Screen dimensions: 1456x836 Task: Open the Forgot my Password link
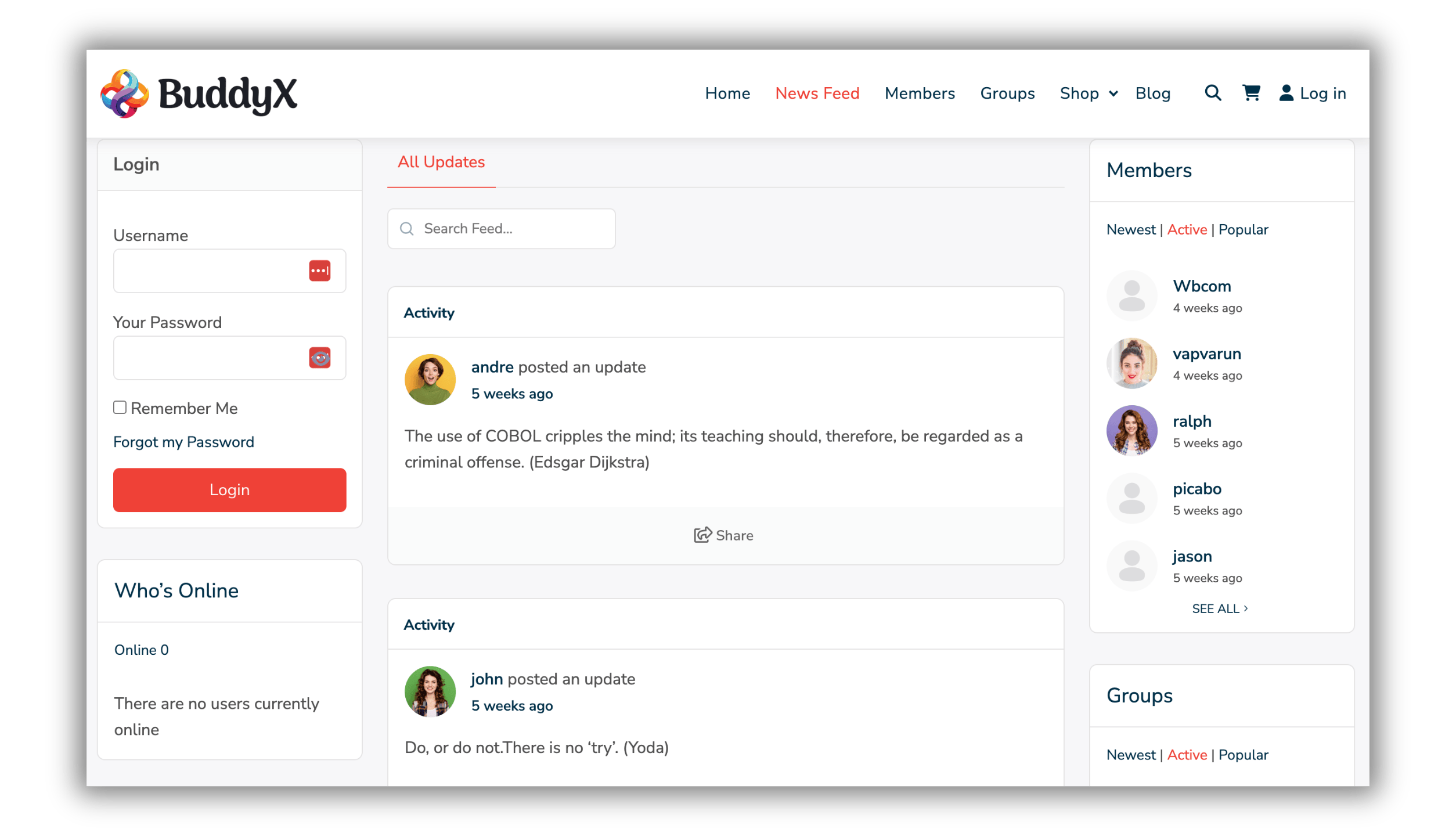point(183,442)
